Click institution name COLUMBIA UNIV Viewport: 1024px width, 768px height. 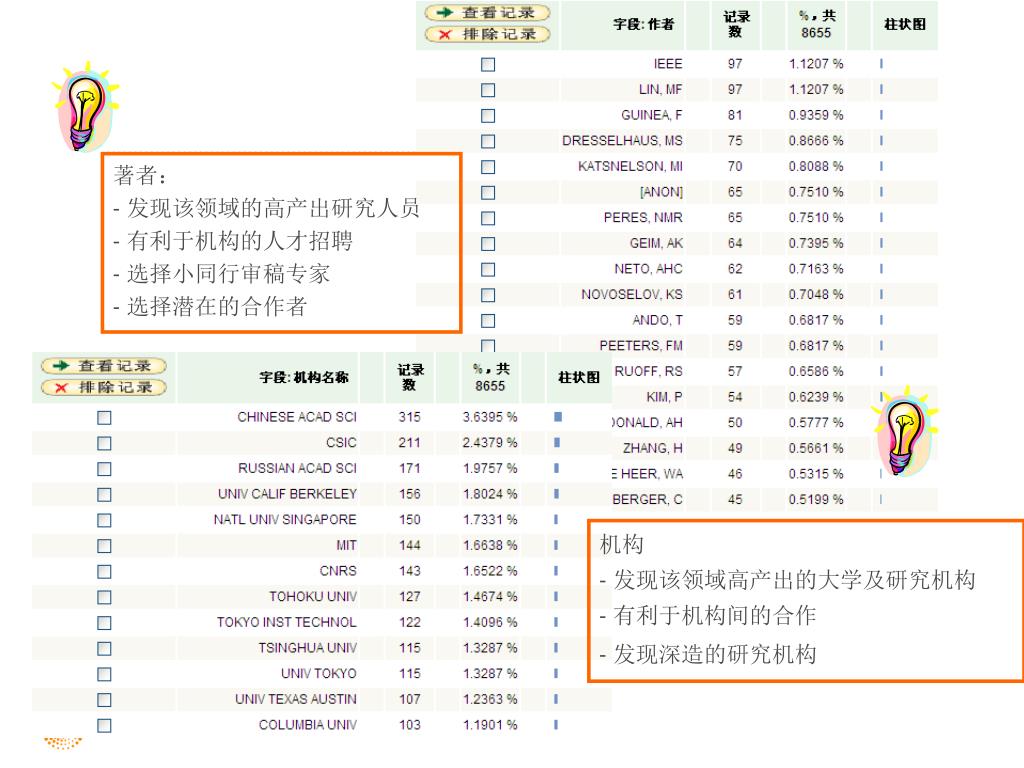(x=308, y=725)
